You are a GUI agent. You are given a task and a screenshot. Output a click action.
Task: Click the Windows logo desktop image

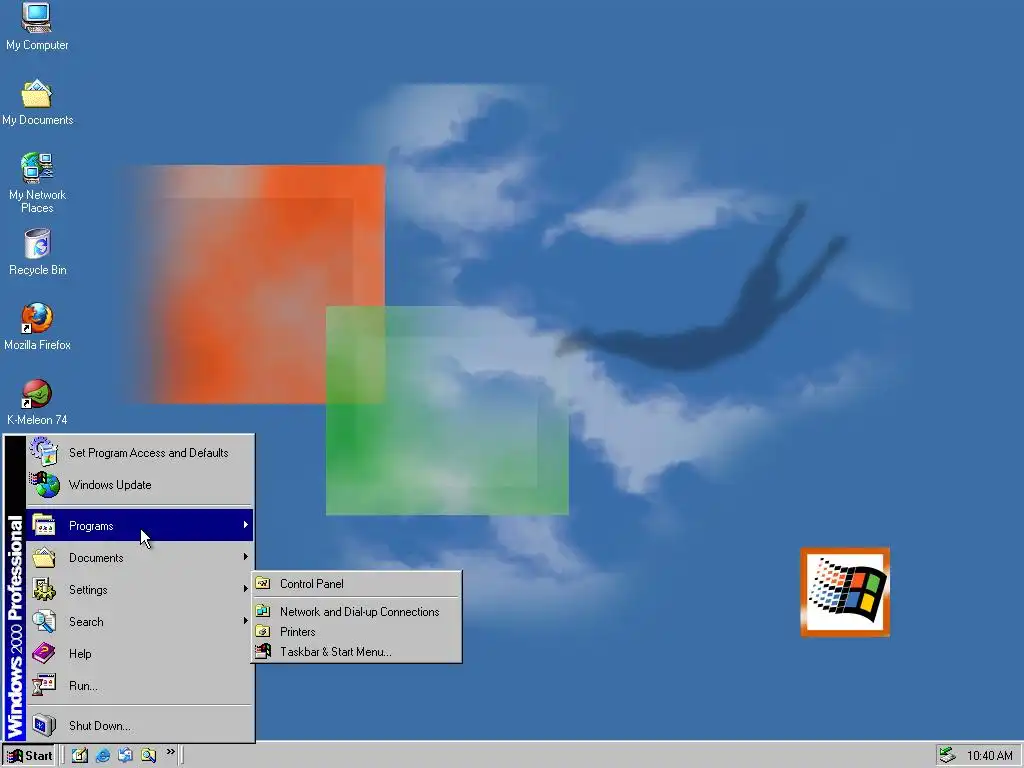pyautogui.click(x=845, y=592)
